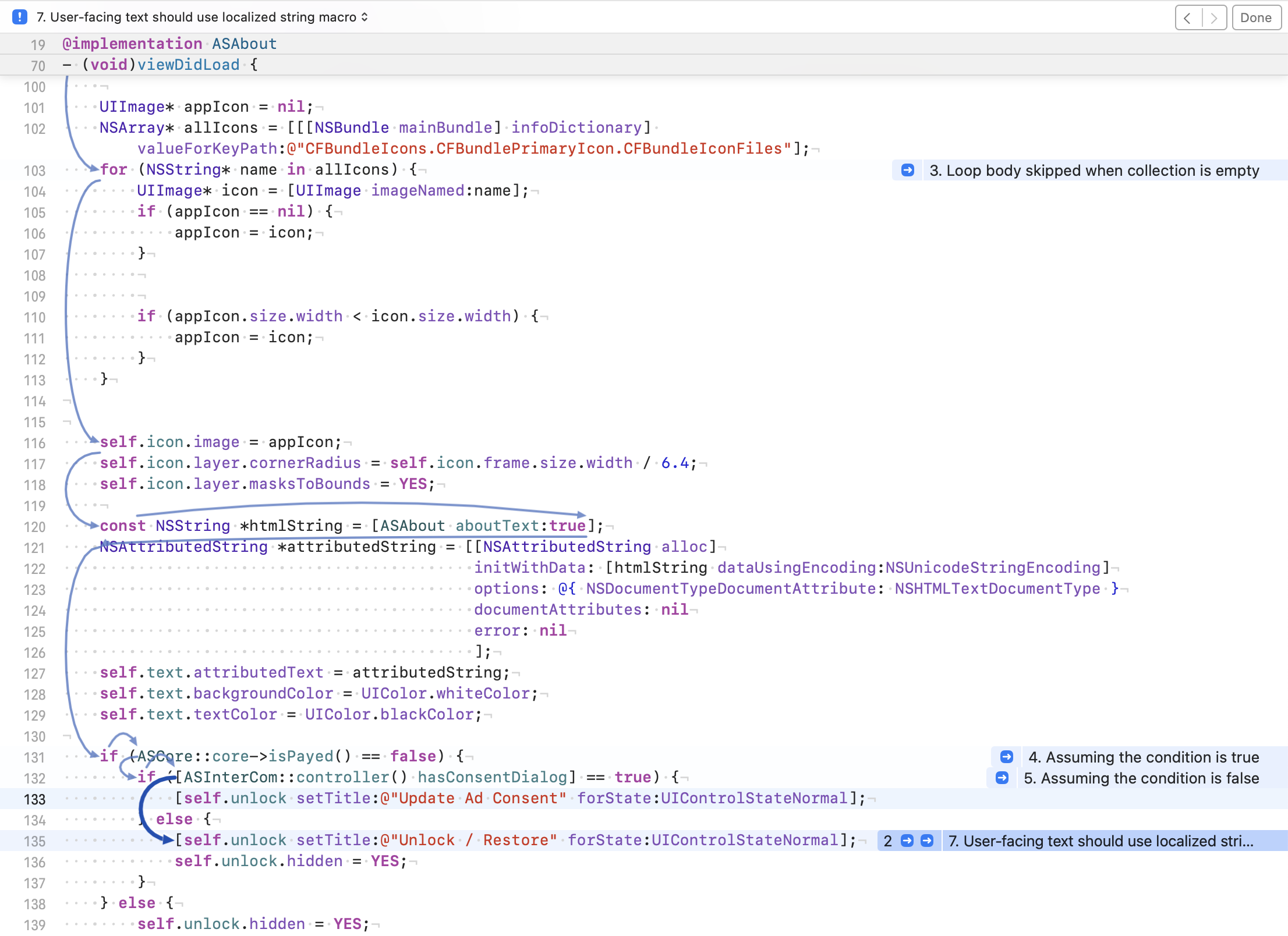Image resolution: width=1288 pixels, height=936 pixels.
Task: Click arrow icon on step 3 annotation
Action: click(x=907, y=170)
